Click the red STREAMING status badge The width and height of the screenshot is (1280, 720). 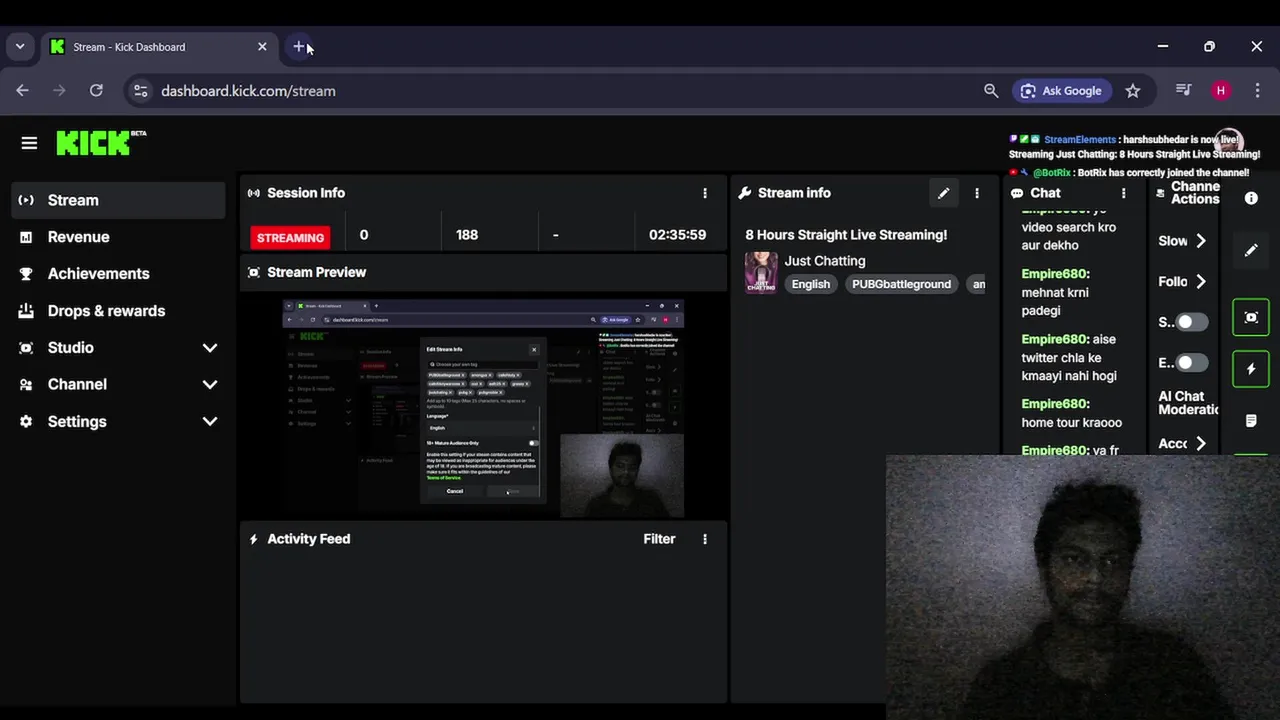pos(290,237)
